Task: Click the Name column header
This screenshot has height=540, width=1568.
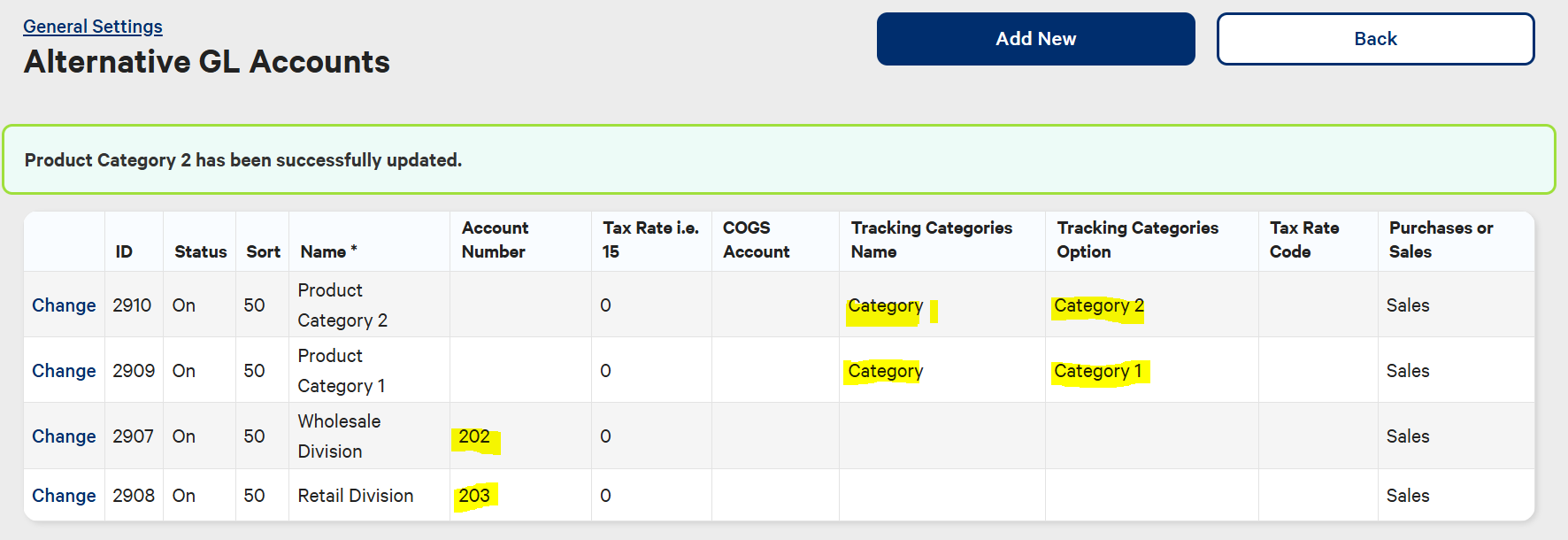Action: pos(327,251)
